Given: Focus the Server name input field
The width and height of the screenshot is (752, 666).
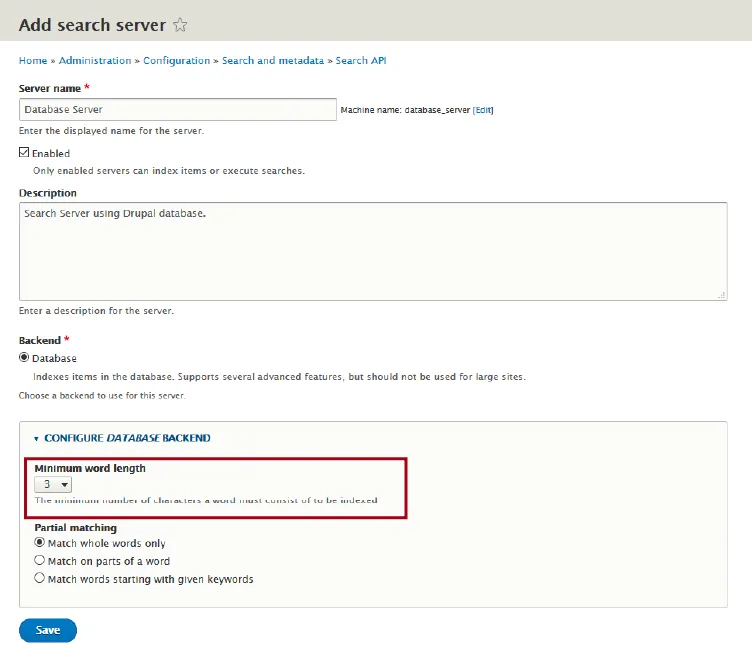Looking at the screenshot, I should [x=178, y=109].
